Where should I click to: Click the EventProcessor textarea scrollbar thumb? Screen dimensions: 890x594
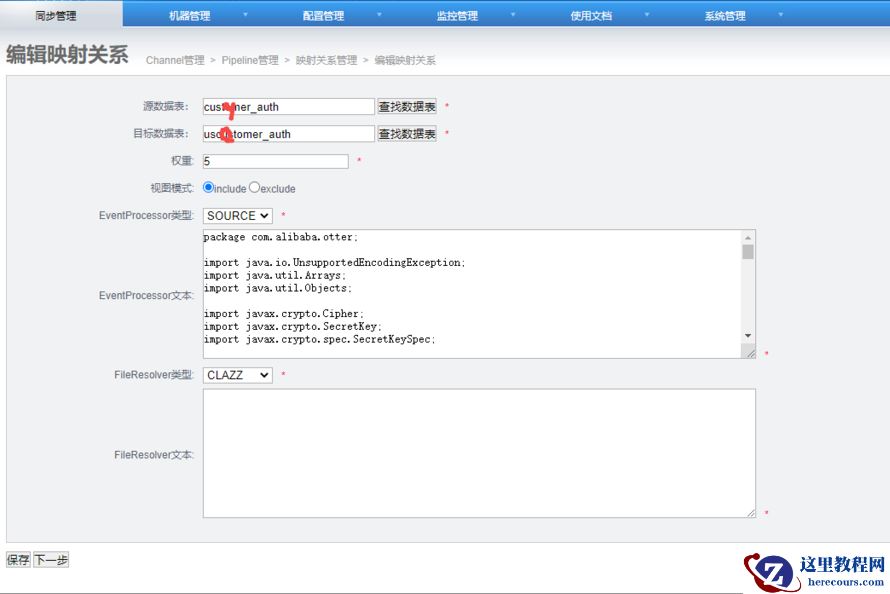pyautogui.click(x=748, y=252)
